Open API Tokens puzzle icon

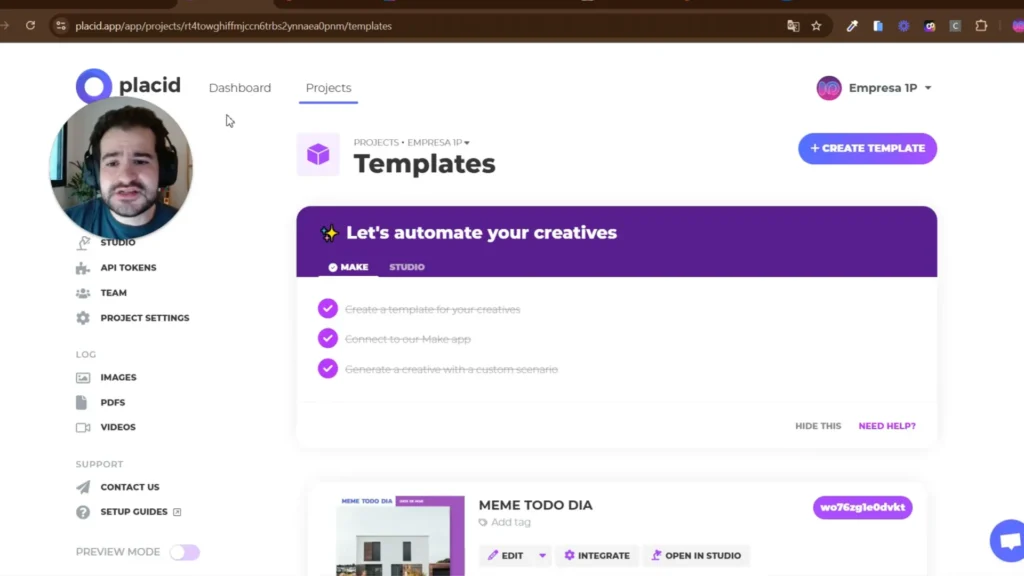click(x=83, y=268)
